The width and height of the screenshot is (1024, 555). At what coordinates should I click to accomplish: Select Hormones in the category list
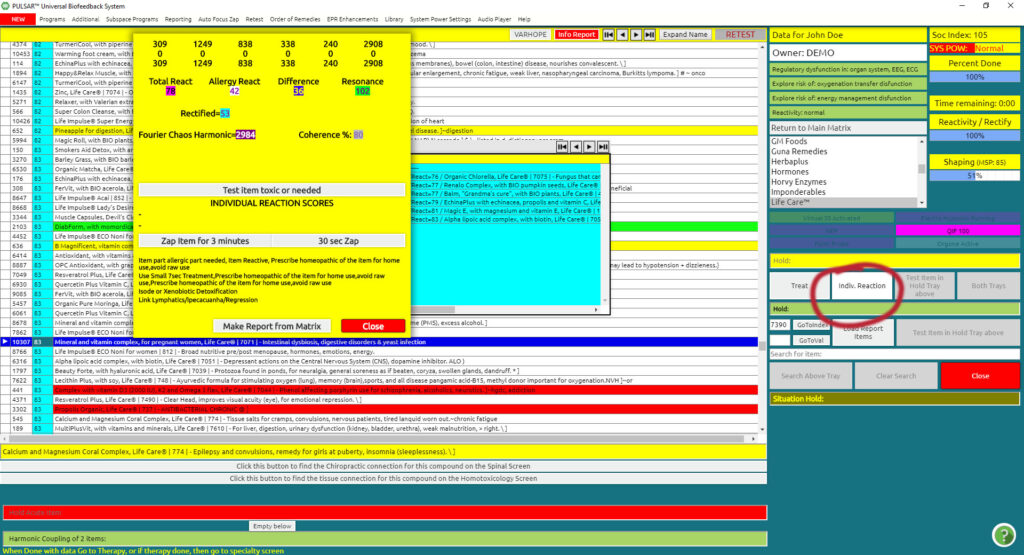(x=790, y=172)
